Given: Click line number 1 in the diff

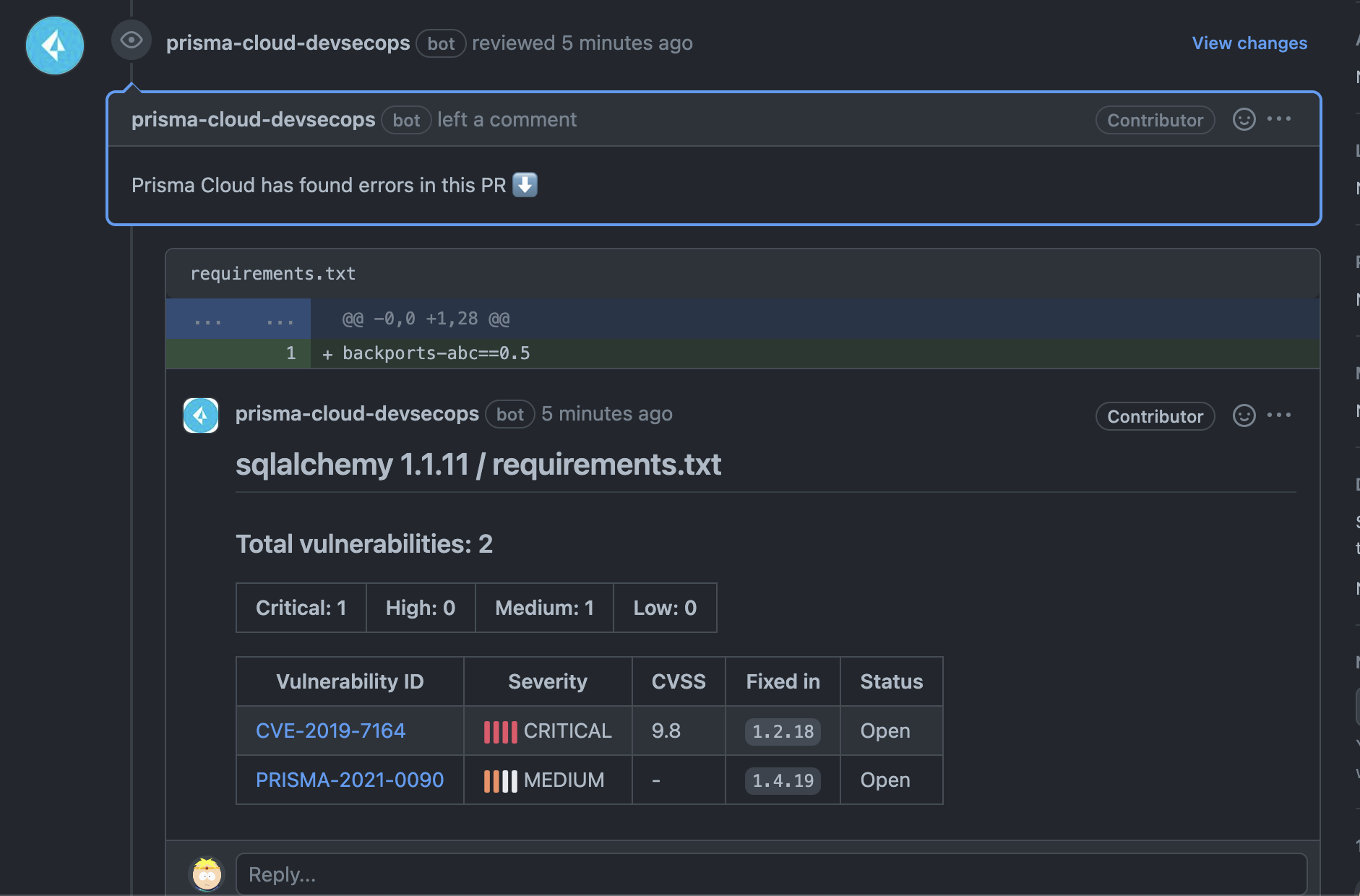Looking at the screenshot, I should (x=290, y=353).
